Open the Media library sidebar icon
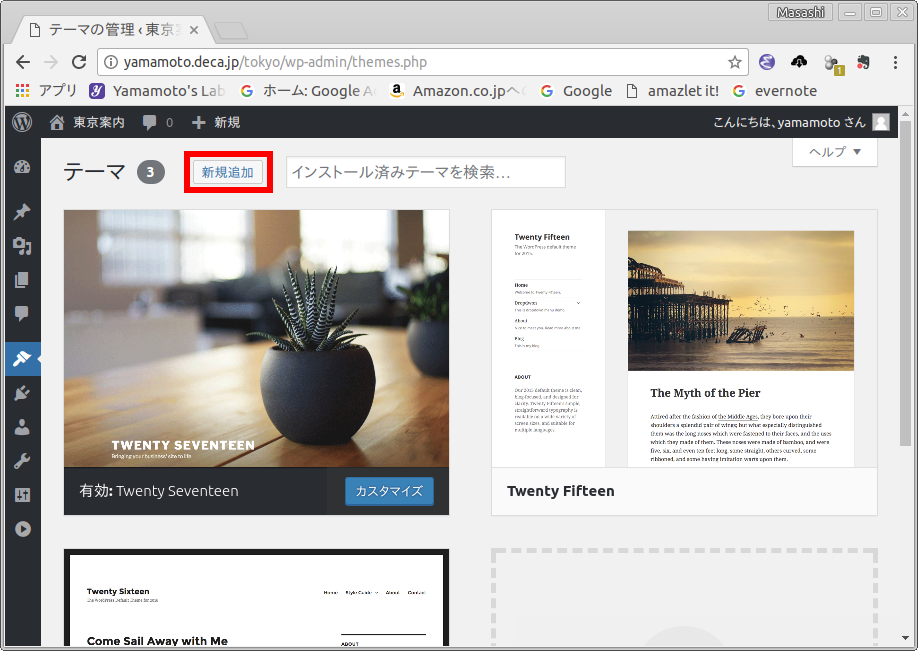 (21, 246)
